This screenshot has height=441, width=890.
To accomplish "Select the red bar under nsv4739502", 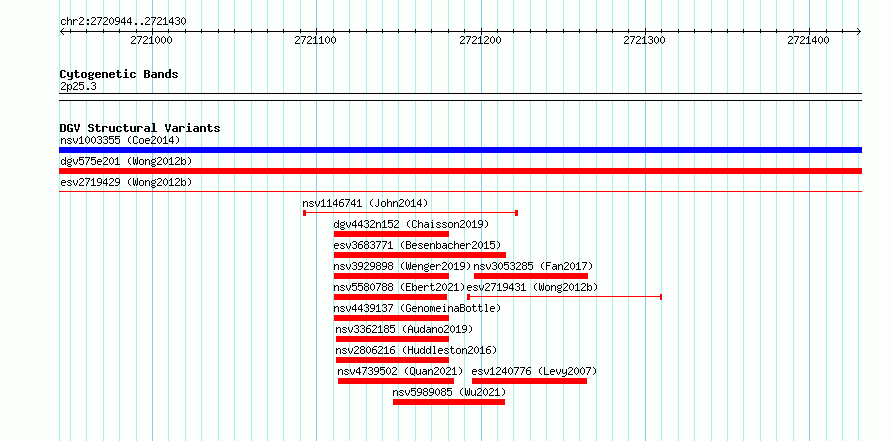I will point(396,381).
